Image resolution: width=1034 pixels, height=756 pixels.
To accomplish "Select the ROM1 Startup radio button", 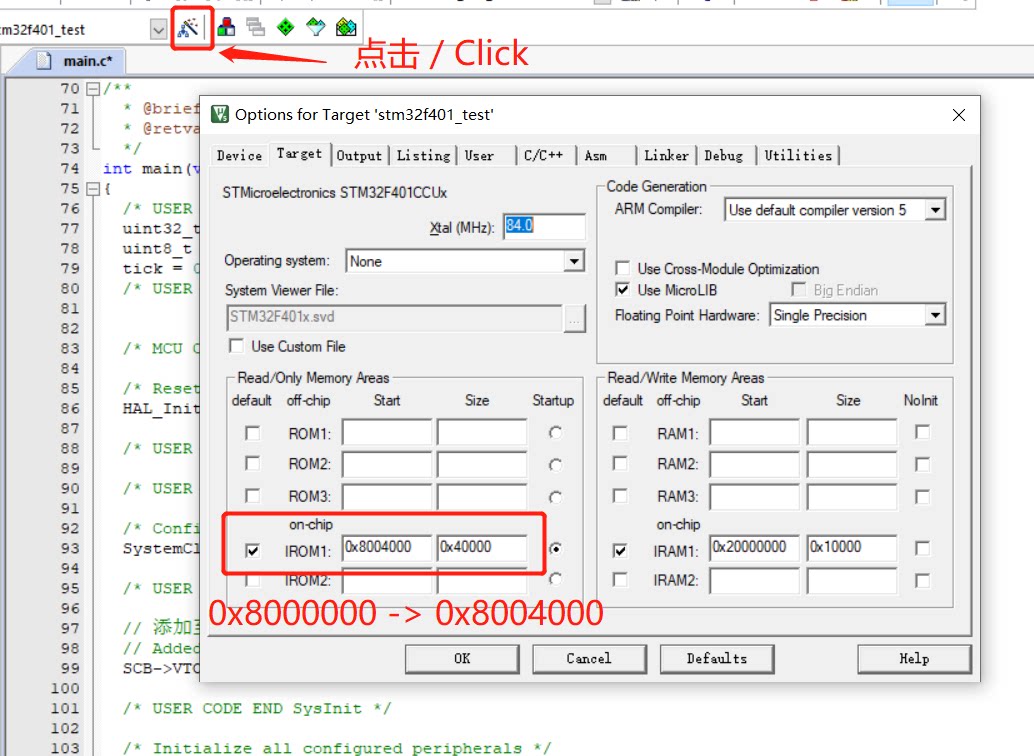I will (x=555, y=433).
